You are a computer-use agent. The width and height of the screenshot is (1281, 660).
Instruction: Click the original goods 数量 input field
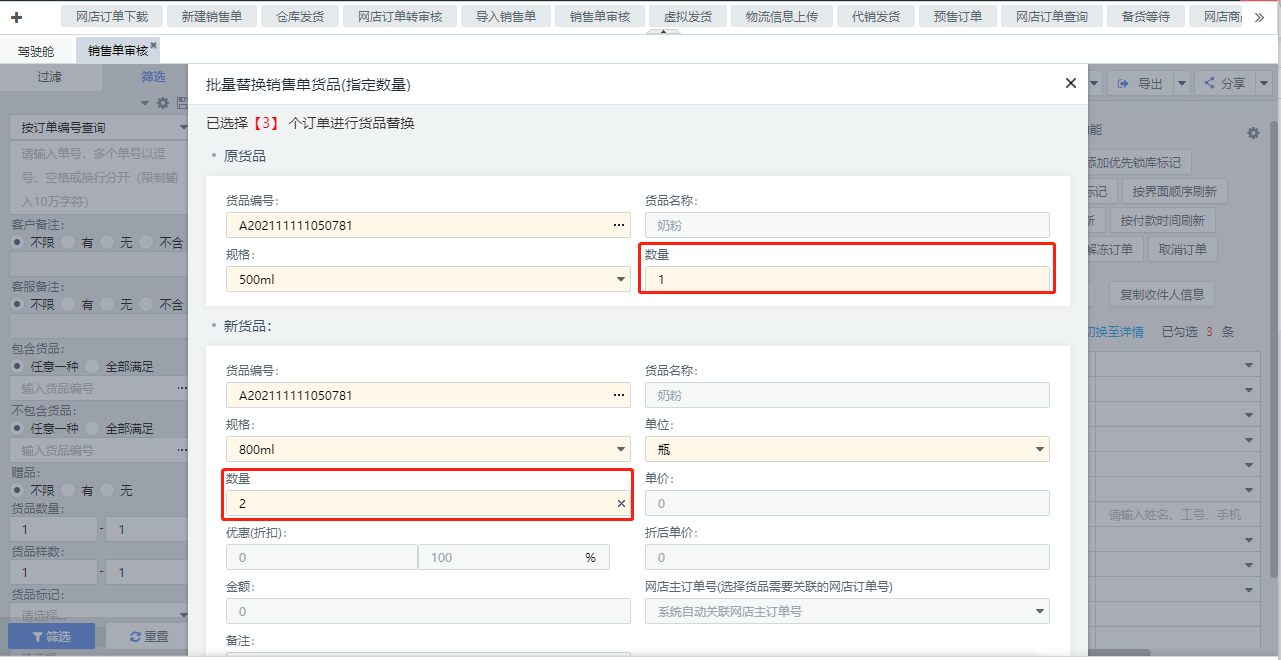coord(846,280)
